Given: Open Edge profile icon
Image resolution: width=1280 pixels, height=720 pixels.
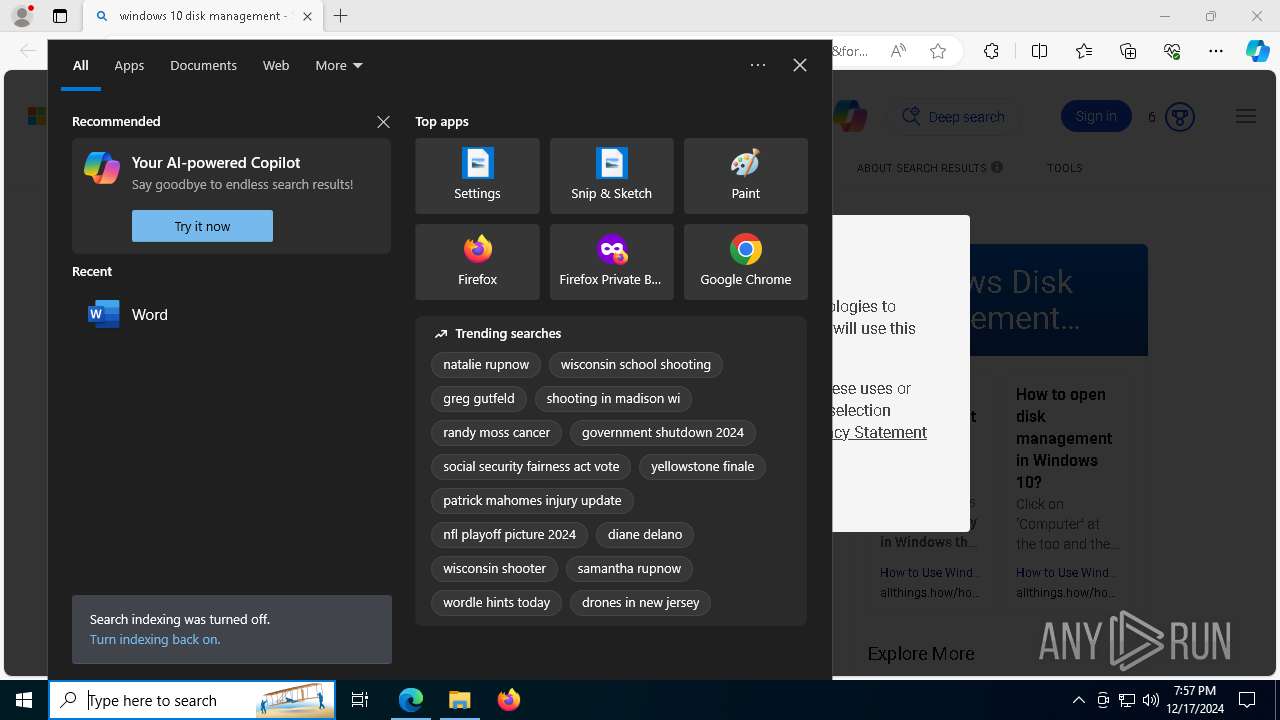Looking at the screenshot, I should click(22, 16).
